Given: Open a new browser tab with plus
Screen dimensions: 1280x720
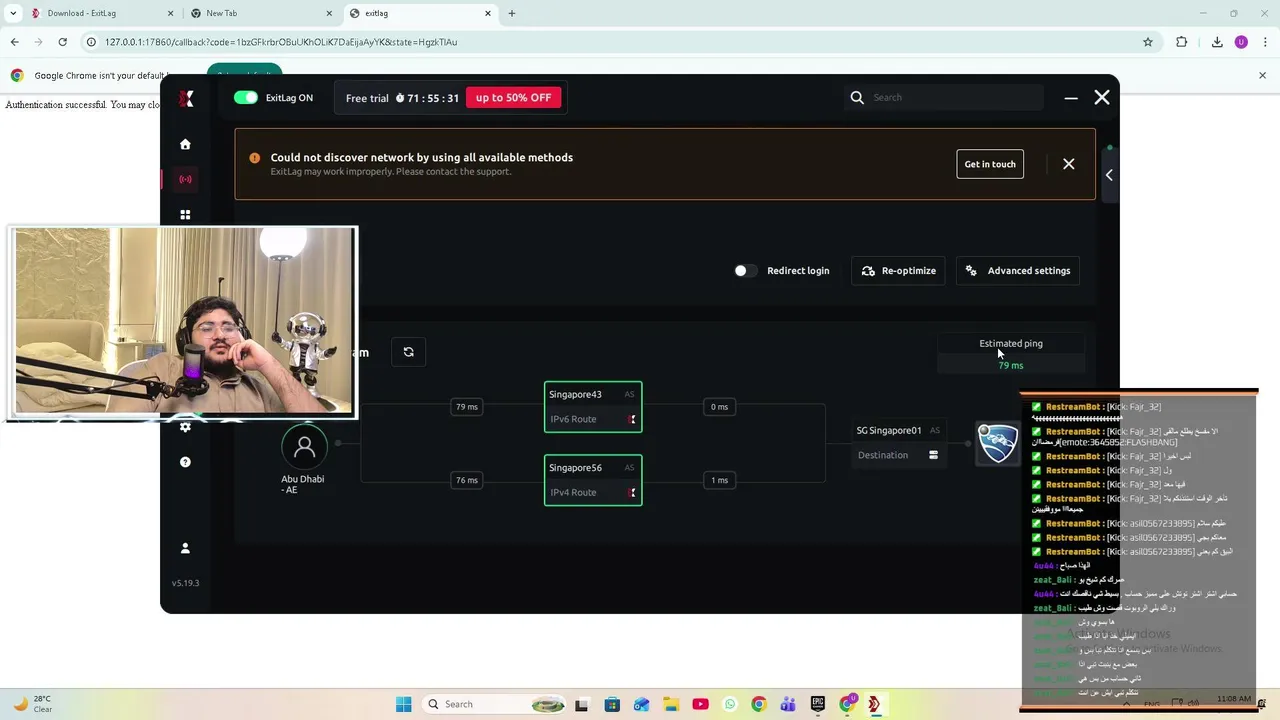Looking at the screenshot, I should point(512,13).
